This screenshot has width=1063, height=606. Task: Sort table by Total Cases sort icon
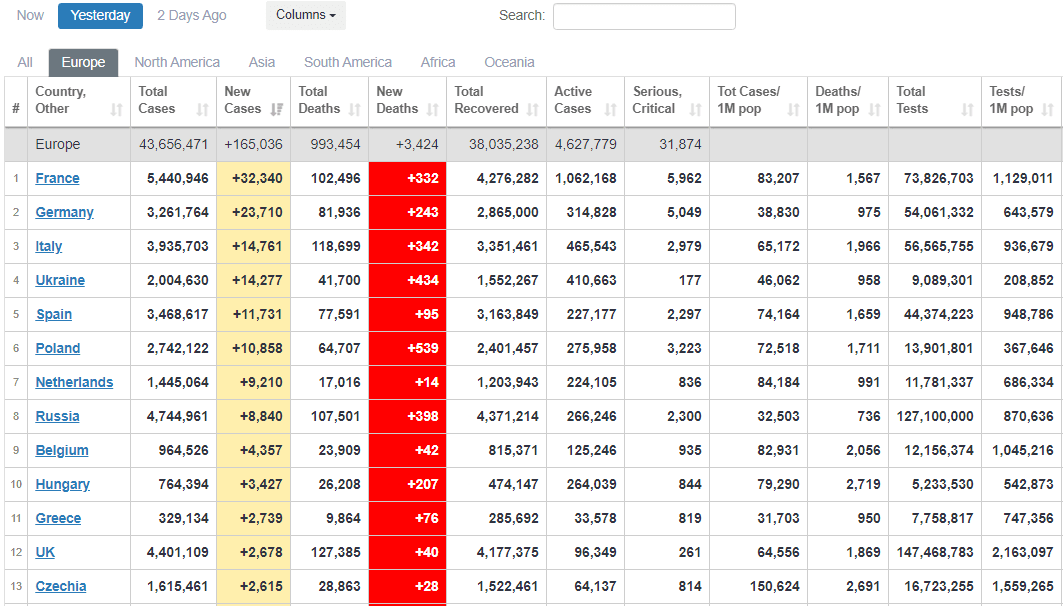tap(203, 109)
